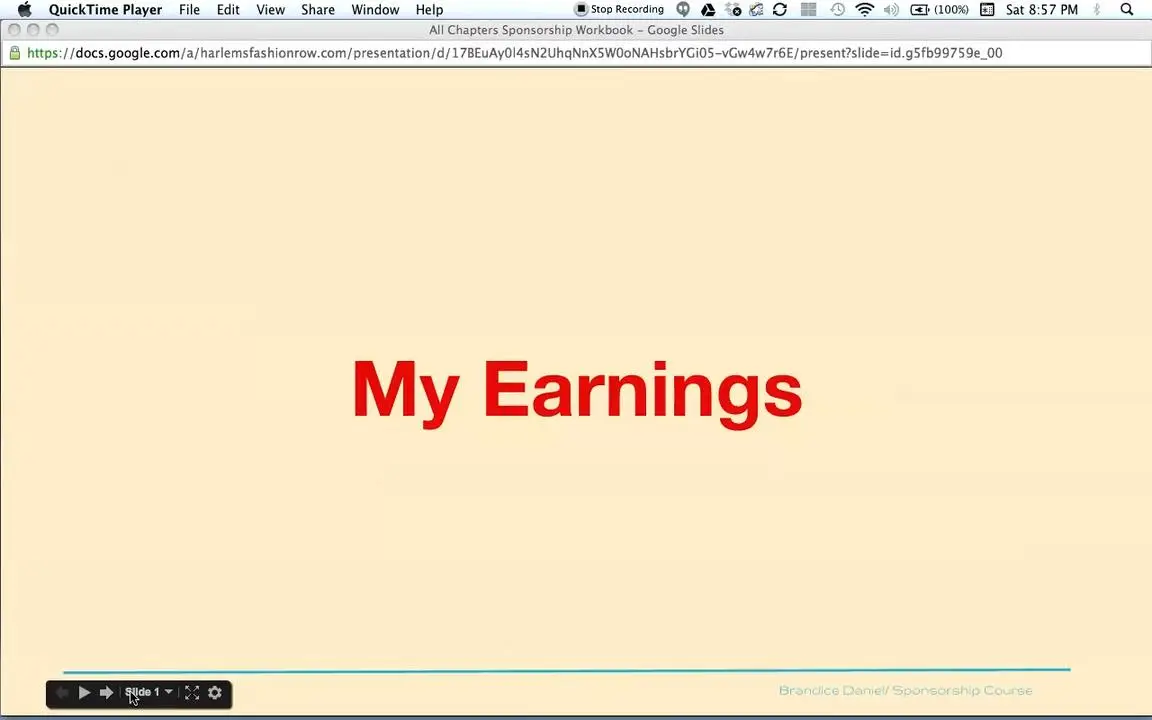The height and width of the screenshot is (720, 1152).
Task: Open the Wi-Fi status menu
Action: click(x=865, y=10)
